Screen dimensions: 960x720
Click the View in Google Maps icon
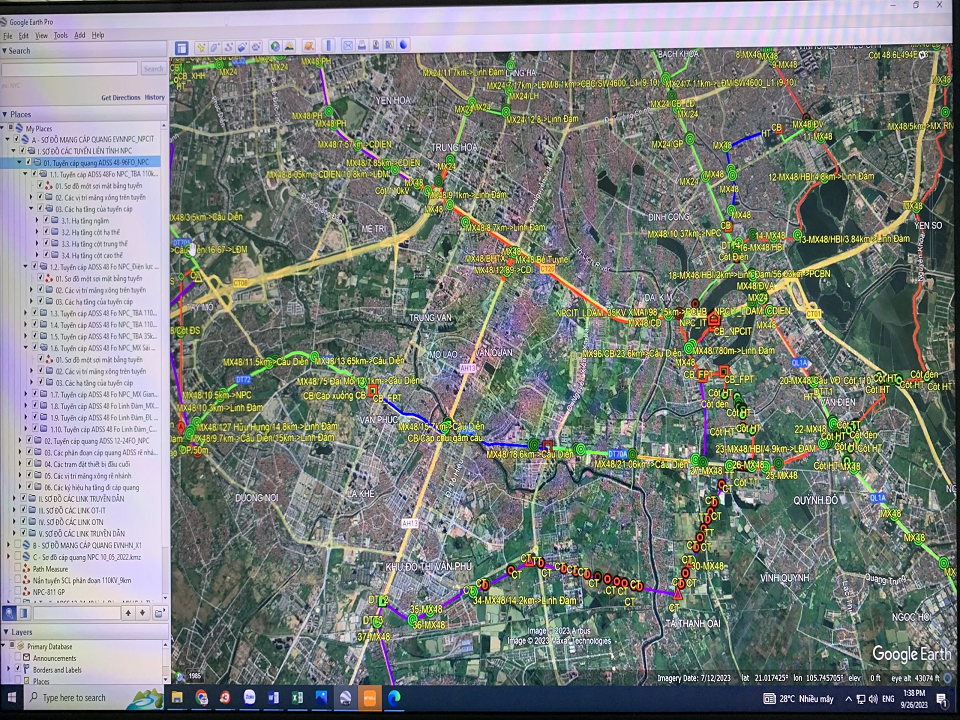pos(389,47)
